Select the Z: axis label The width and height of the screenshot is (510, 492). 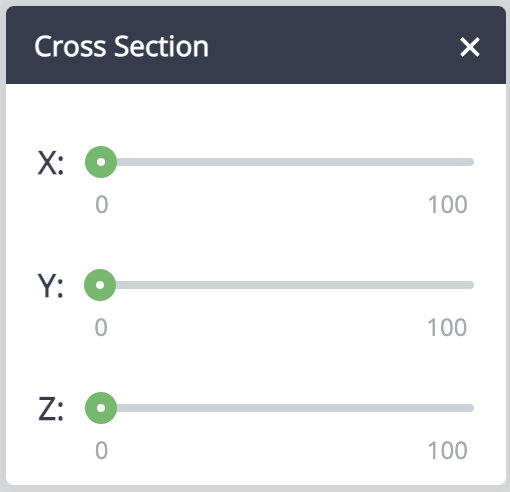[51, 409]
